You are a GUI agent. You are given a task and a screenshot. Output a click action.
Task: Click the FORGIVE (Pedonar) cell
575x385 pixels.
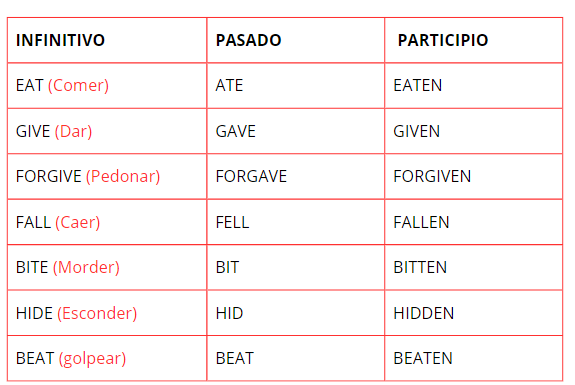point(107,176)
